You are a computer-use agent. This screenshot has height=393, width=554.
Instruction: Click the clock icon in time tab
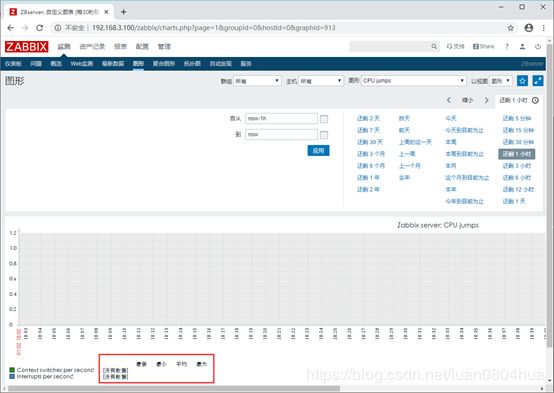[535, 100]
